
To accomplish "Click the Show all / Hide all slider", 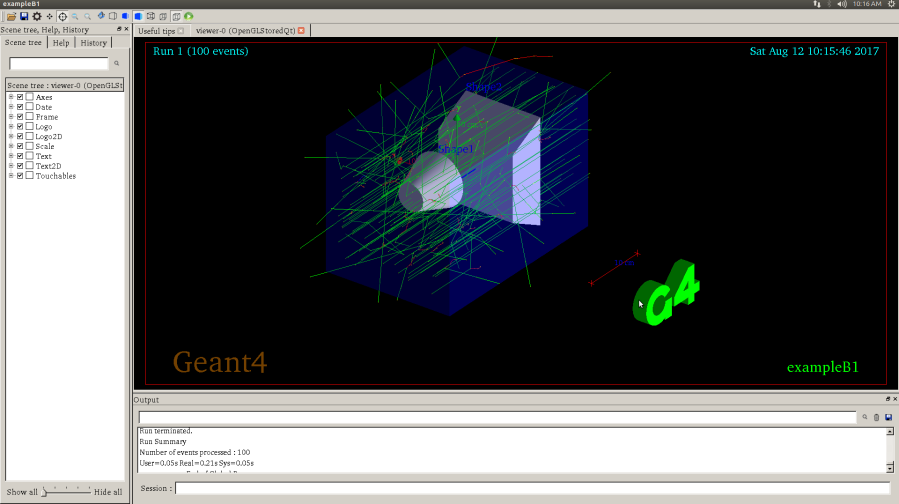I will click(x=66, y=492).
